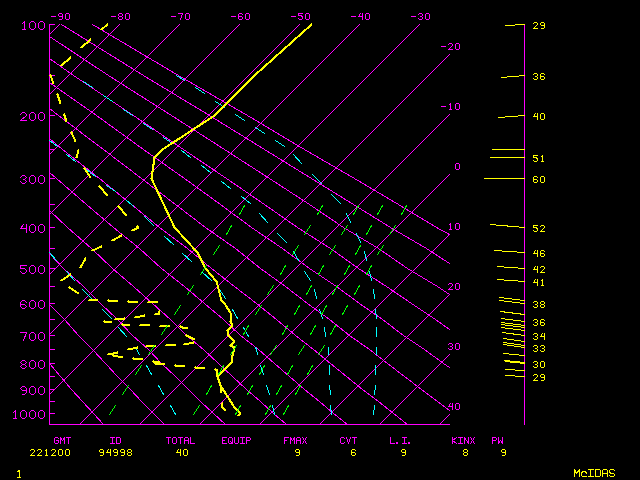Click the PW precipitable water header

pos(498,440)
